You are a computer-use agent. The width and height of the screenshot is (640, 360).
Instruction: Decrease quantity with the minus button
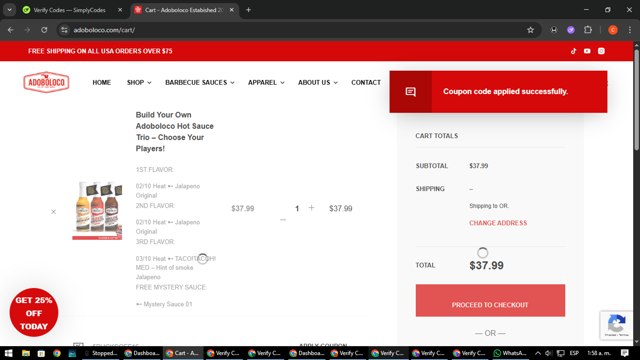(283, 220)
